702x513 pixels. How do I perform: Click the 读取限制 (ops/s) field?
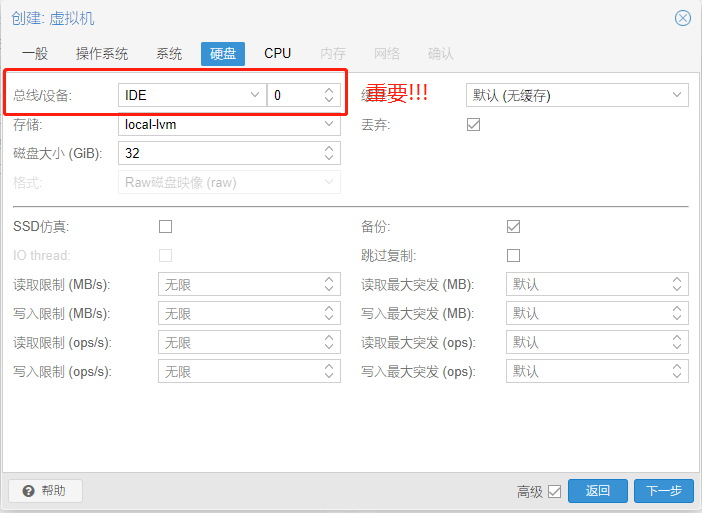pos(249,342)
